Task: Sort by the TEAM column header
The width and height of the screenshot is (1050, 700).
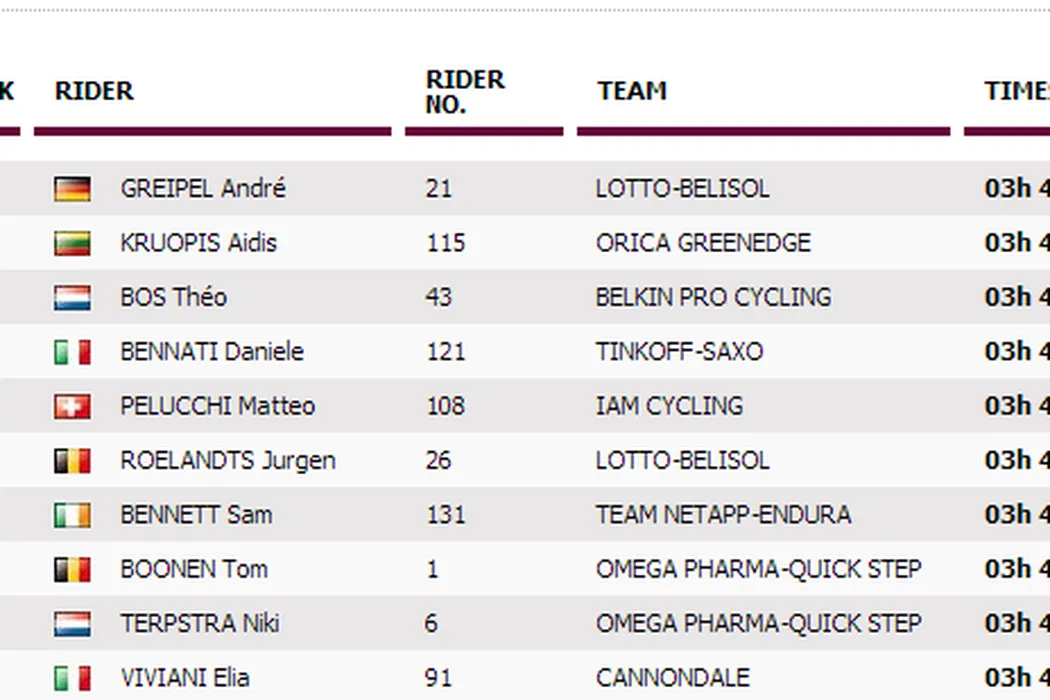Action: click(632, 91)
